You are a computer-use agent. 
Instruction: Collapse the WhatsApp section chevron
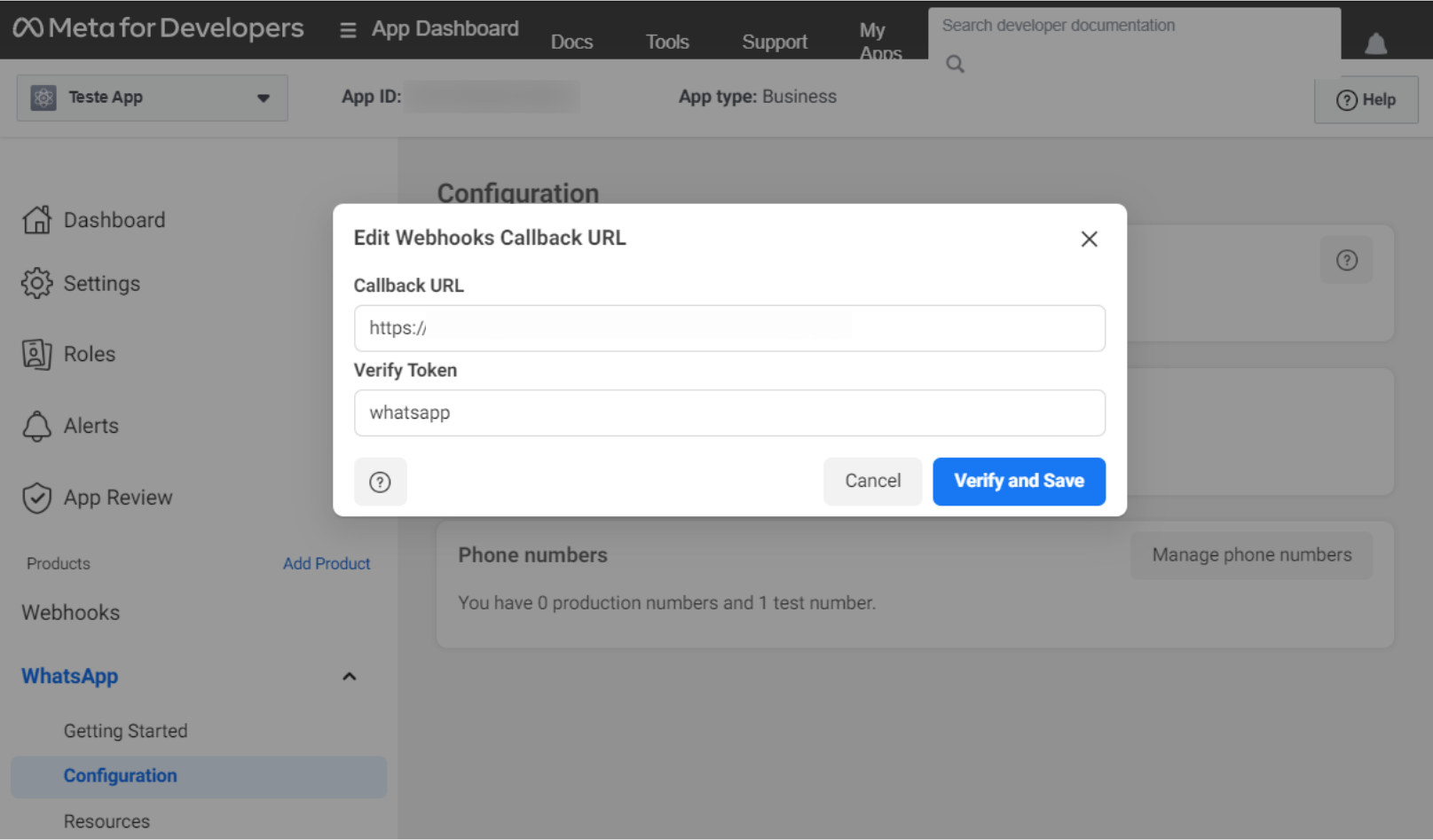point(350,677)
